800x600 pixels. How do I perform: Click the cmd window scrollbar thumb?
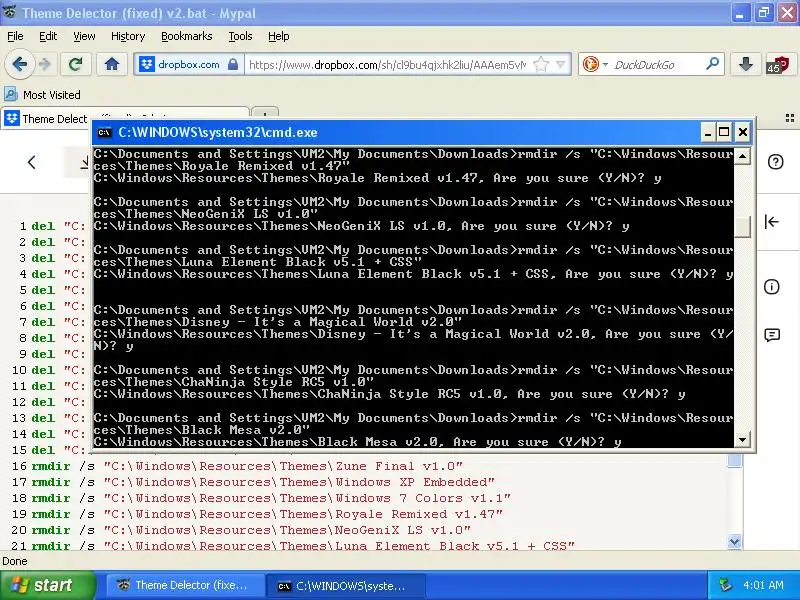742,227
